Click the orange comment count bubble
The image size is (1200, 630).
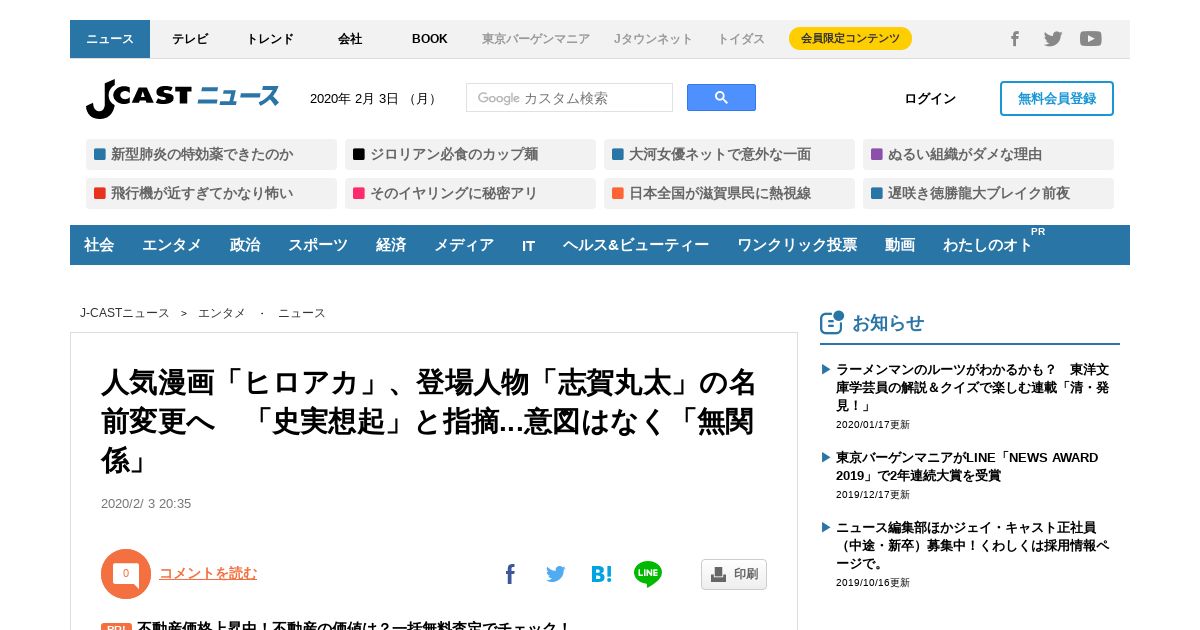click(x=126, y=574)
